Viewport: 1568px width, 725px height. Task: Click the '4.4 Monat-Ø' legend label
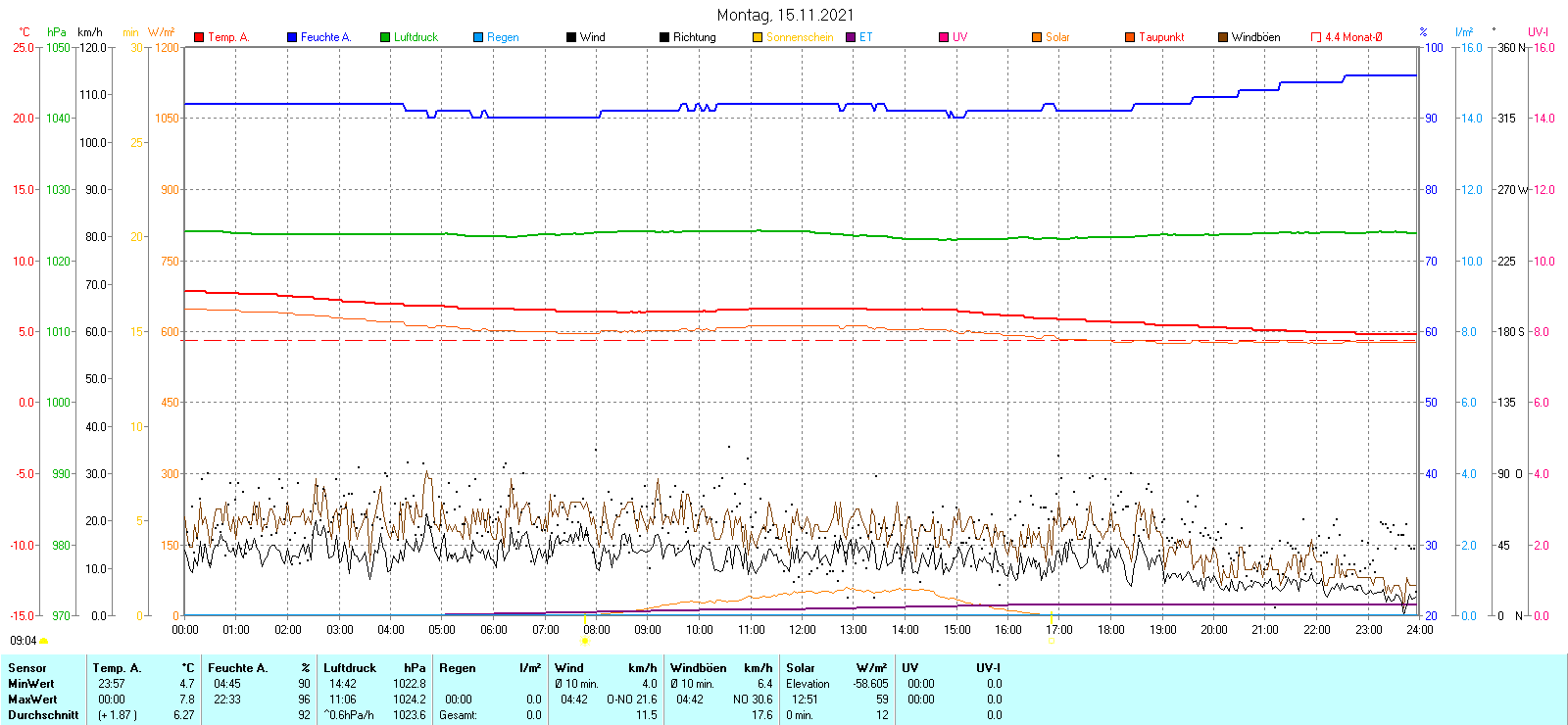pyautogui.click(x=1353, y=37)
